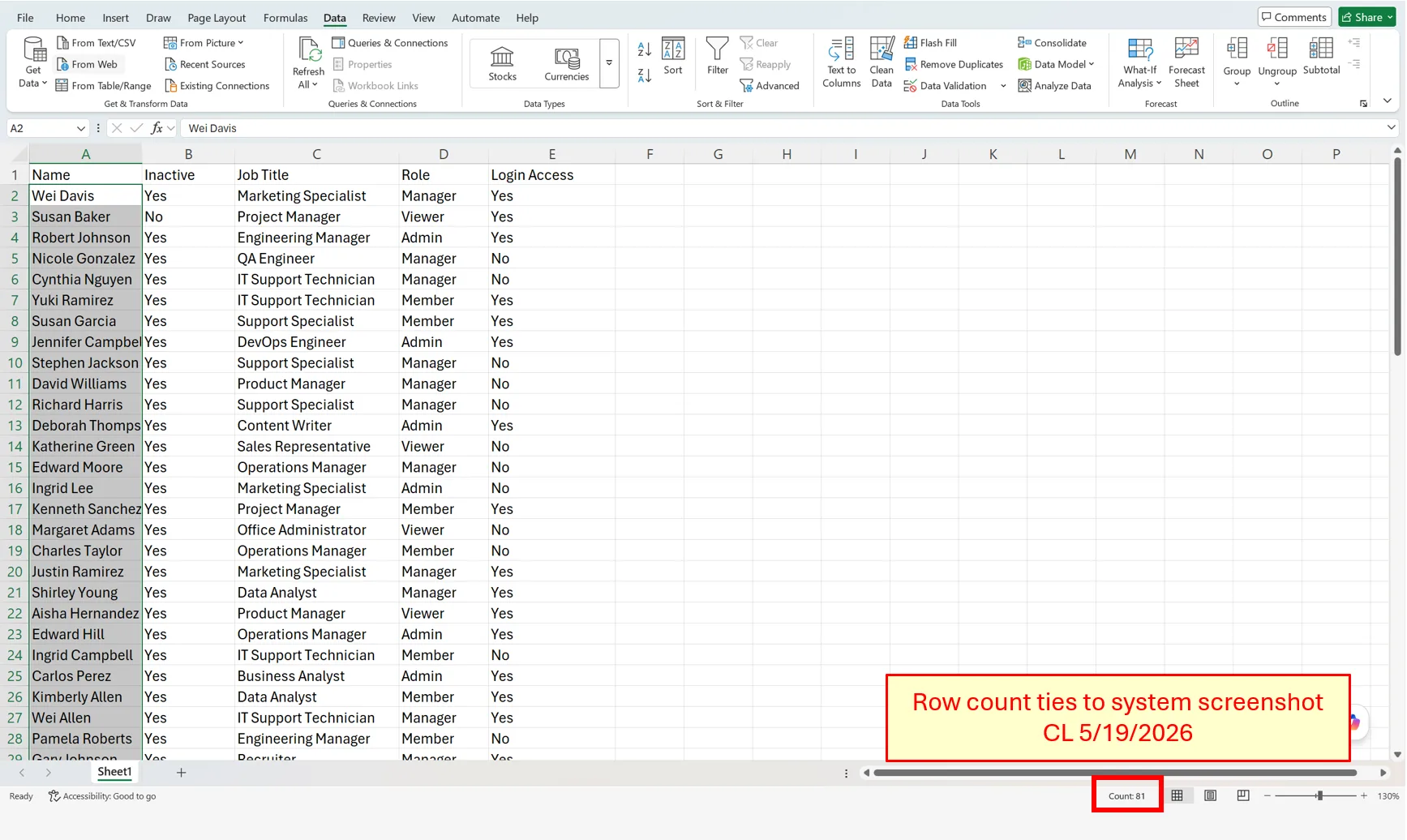Adjust the zoom slider handle
The image size is (1407, 840).
(x=1319, y=796)
